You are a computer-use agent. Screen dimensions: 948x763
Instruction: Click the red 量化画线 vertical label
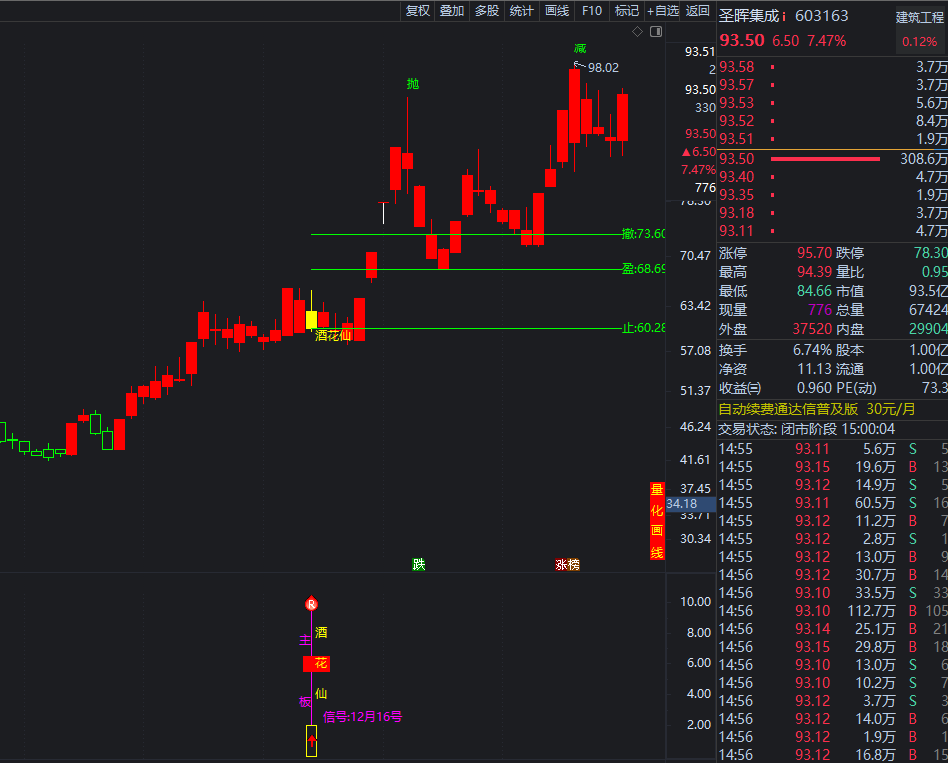(x=657, y=521)
